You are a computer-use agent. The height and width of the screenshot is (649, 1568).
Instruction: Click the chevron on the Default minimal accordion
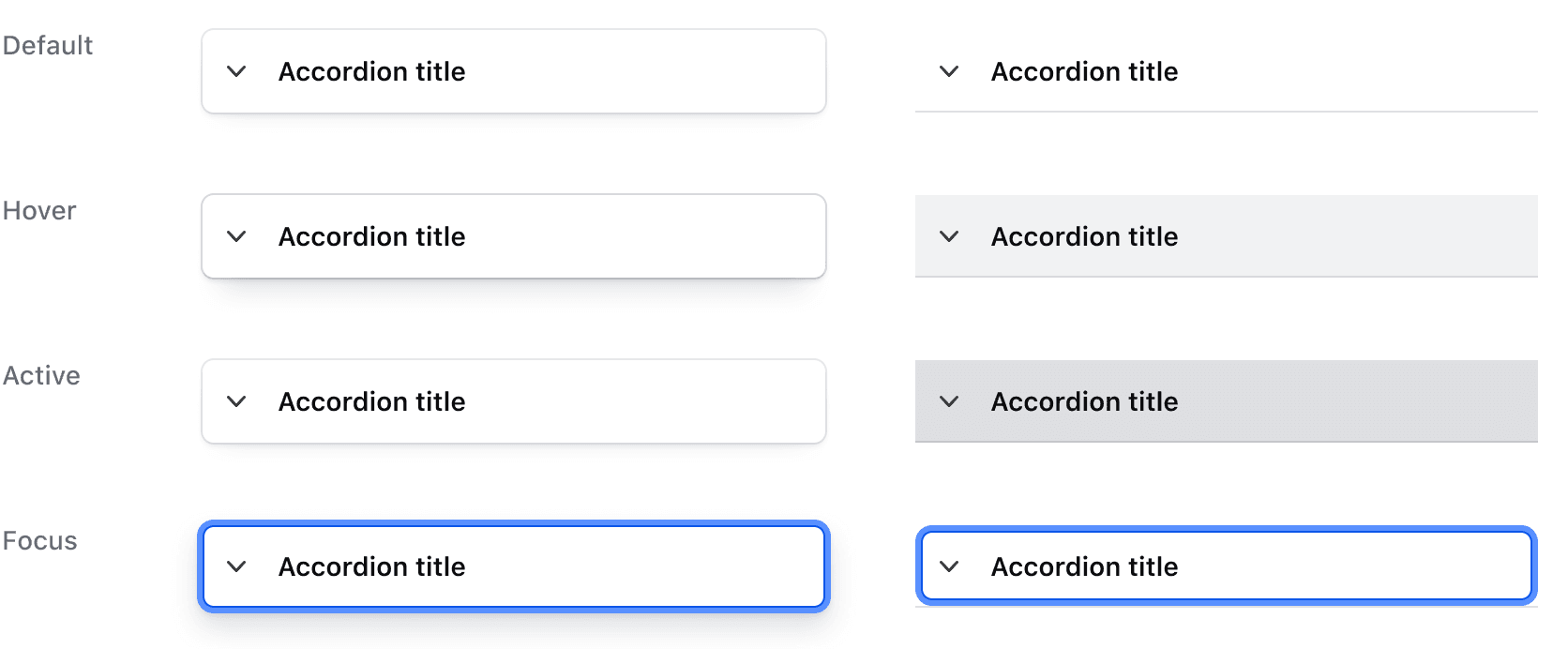pyautogui.click(x=949, y=70)
